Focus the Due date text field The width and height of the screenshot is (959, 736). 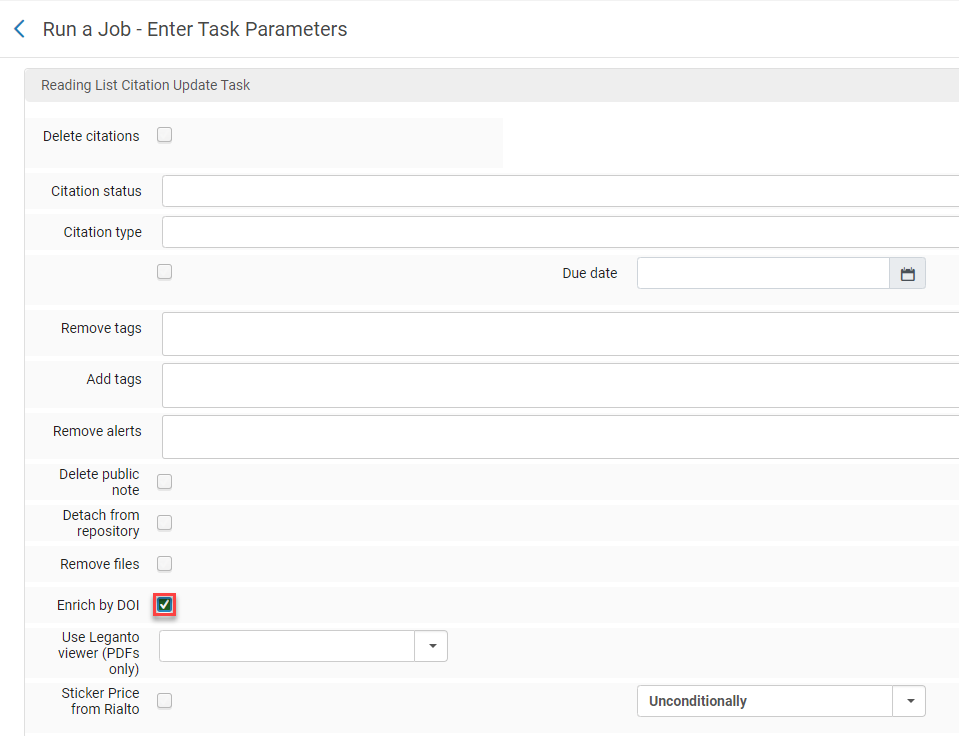coord(763,273)
